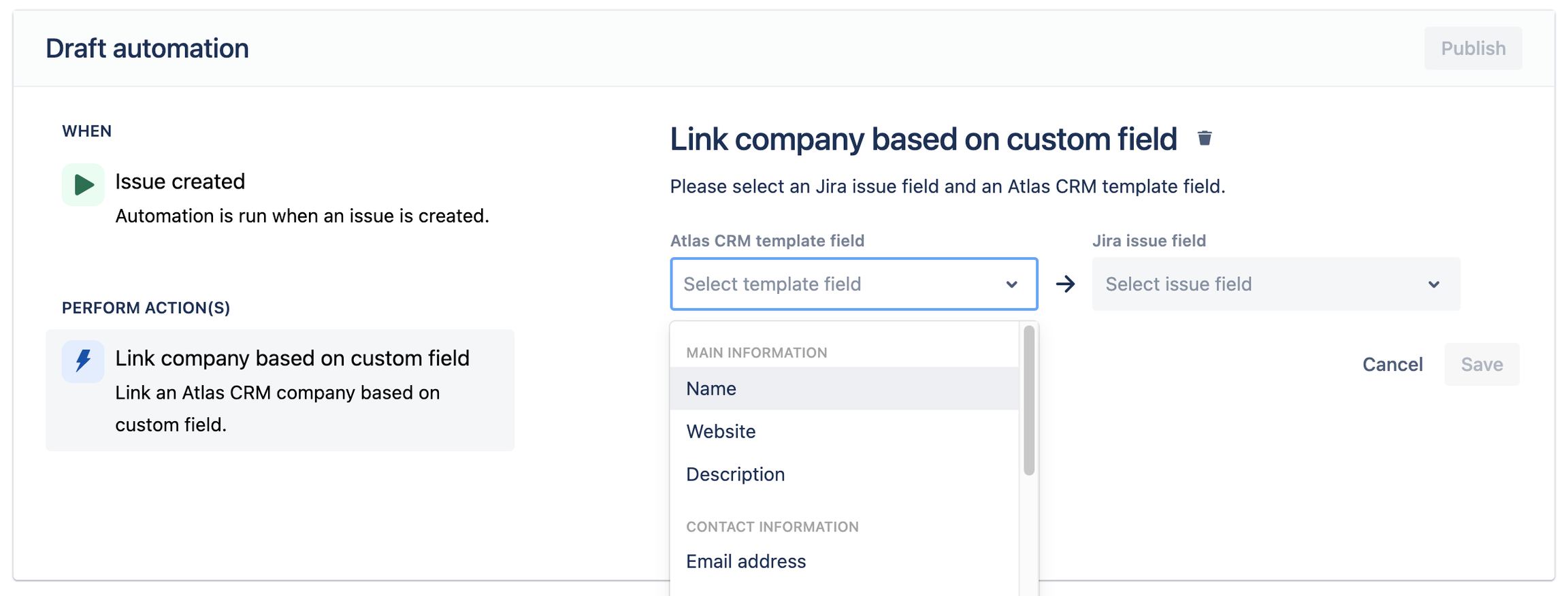This screenshot has height=596, width=1568.
Task: Click the blue lightning bolt action icon
Action: [83, 361]
